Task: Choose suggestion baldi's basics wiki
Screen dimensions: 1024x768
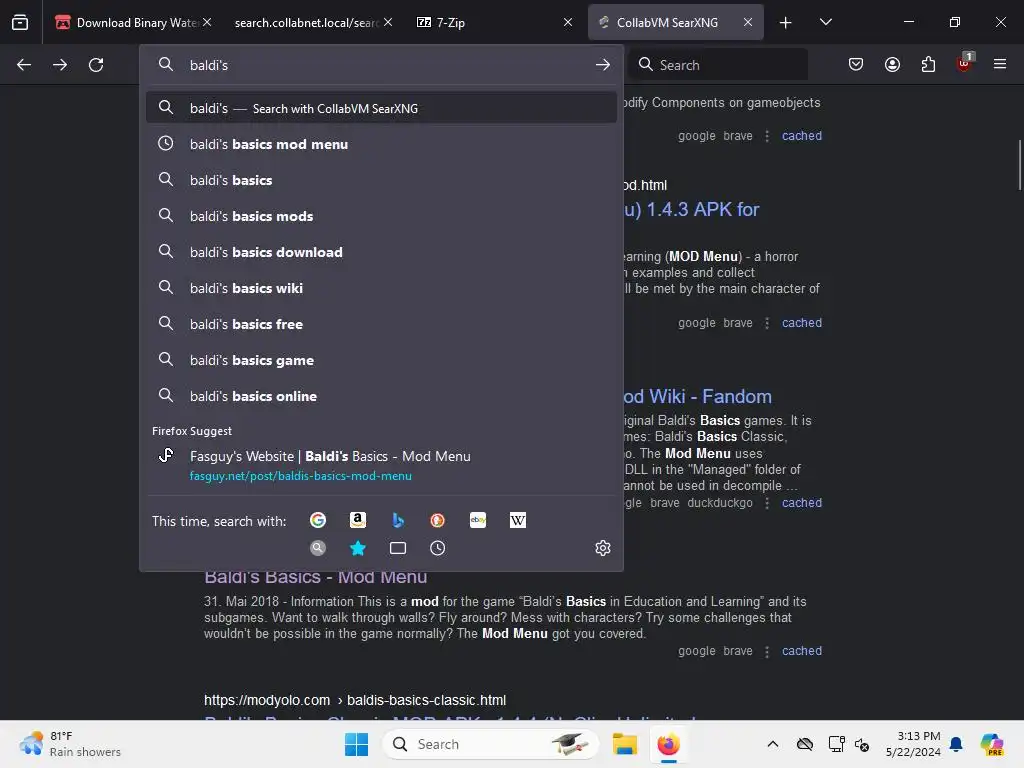Action: point(381,287)
